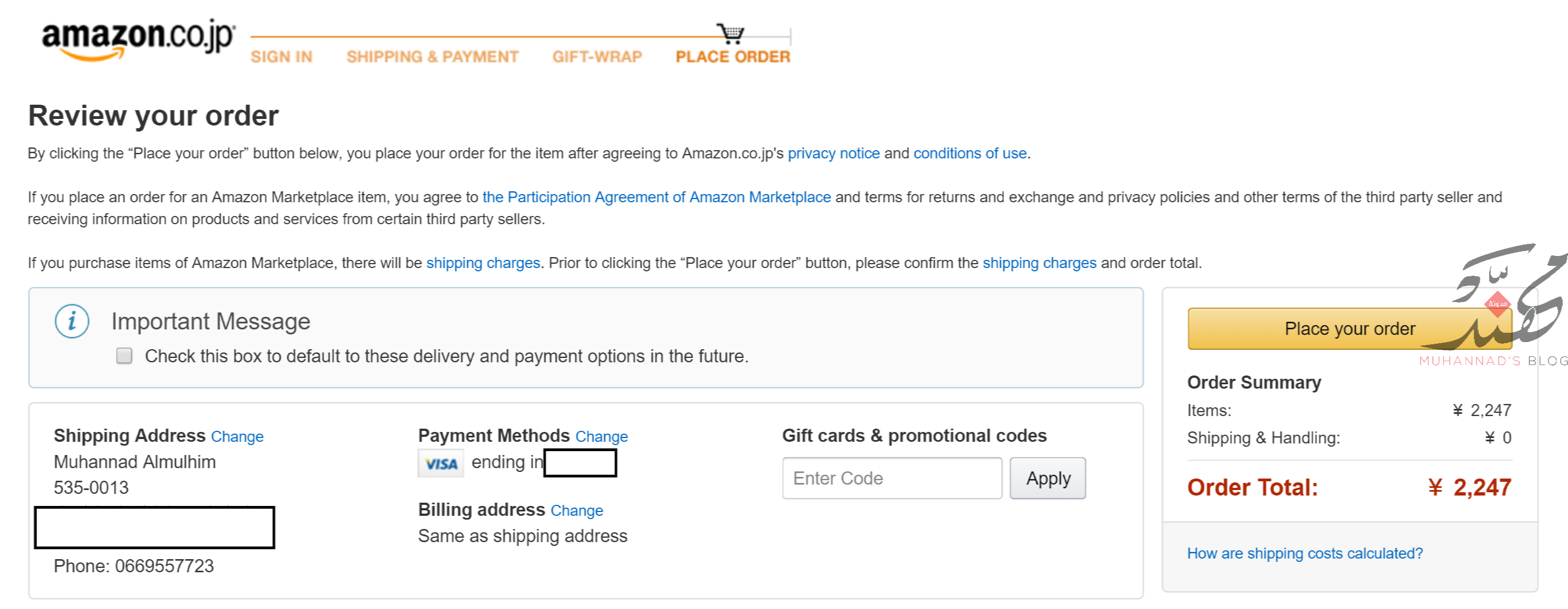Open the conditions of use link
This screenshot has width=1568, height=609.
click(x=970, y=153)
